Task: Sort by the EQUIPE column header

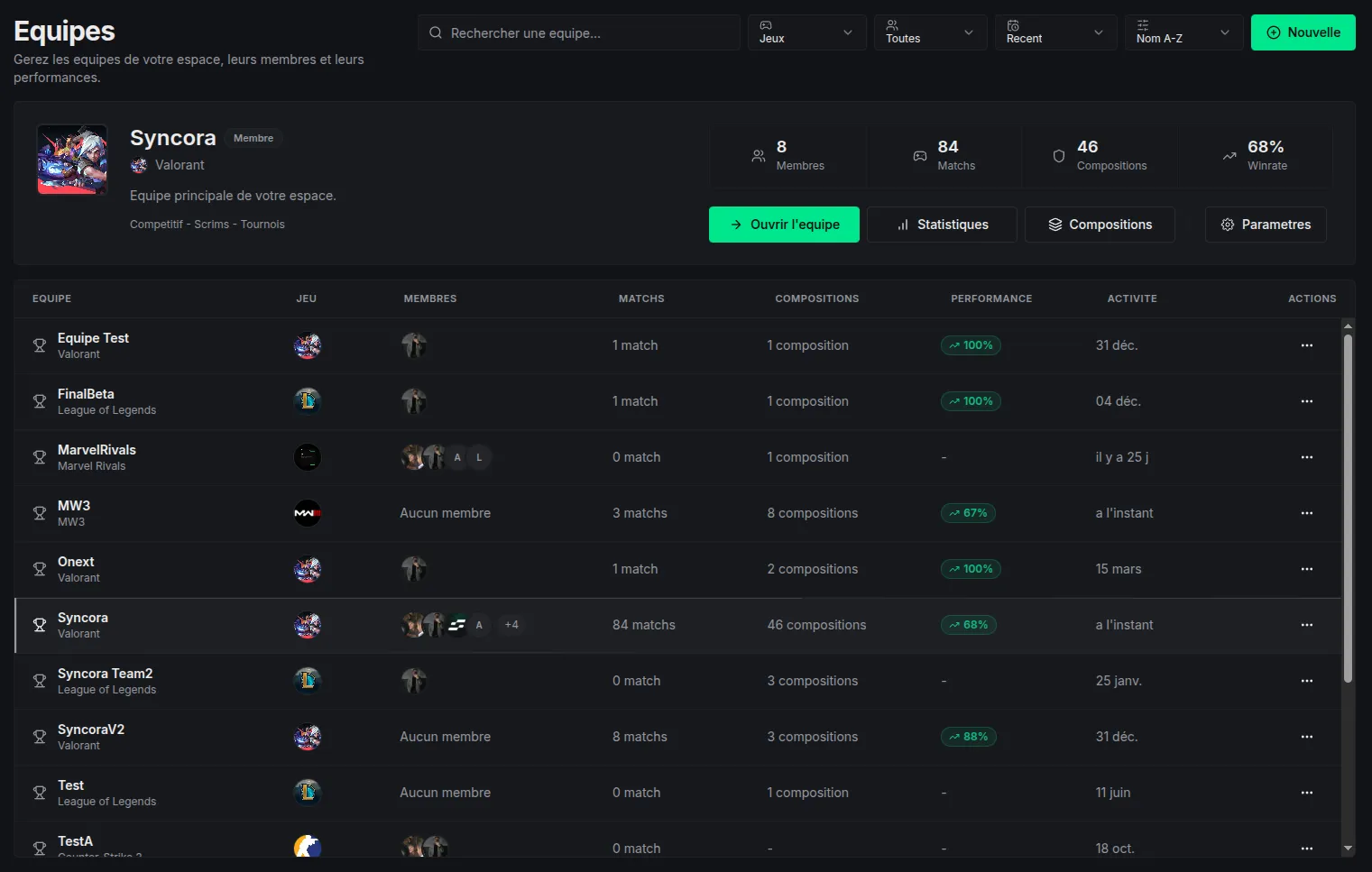Action: coord(51,298)
